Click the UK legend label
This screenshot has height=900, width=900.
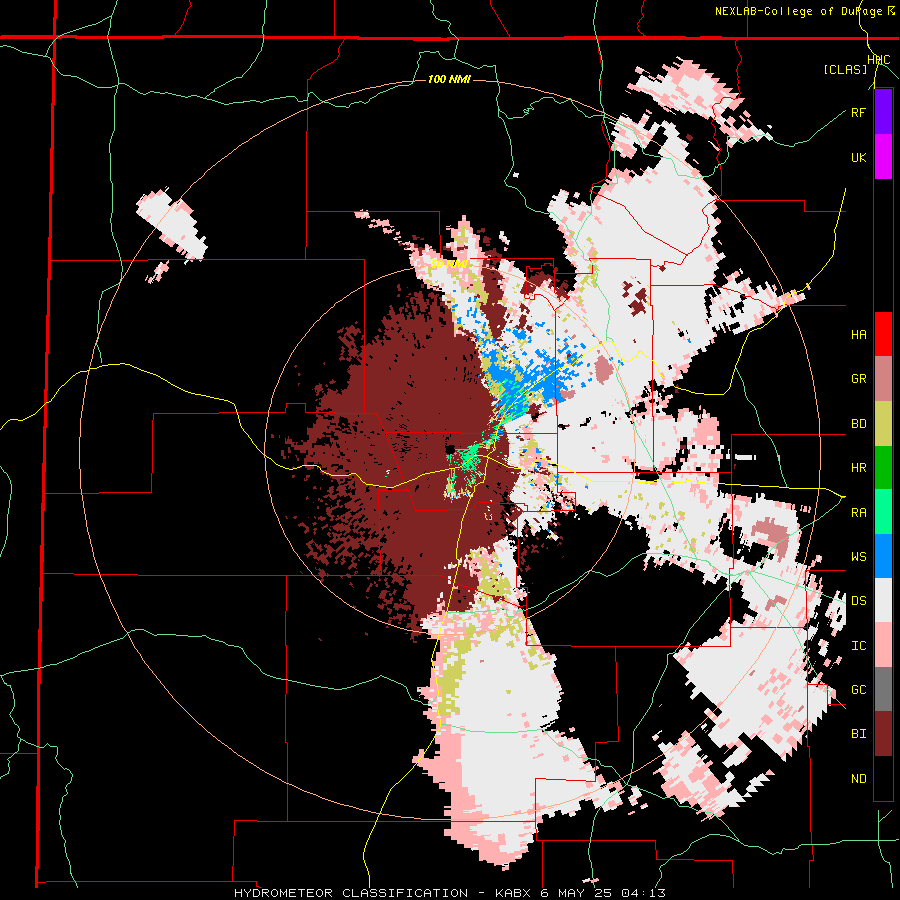(859, 157)
